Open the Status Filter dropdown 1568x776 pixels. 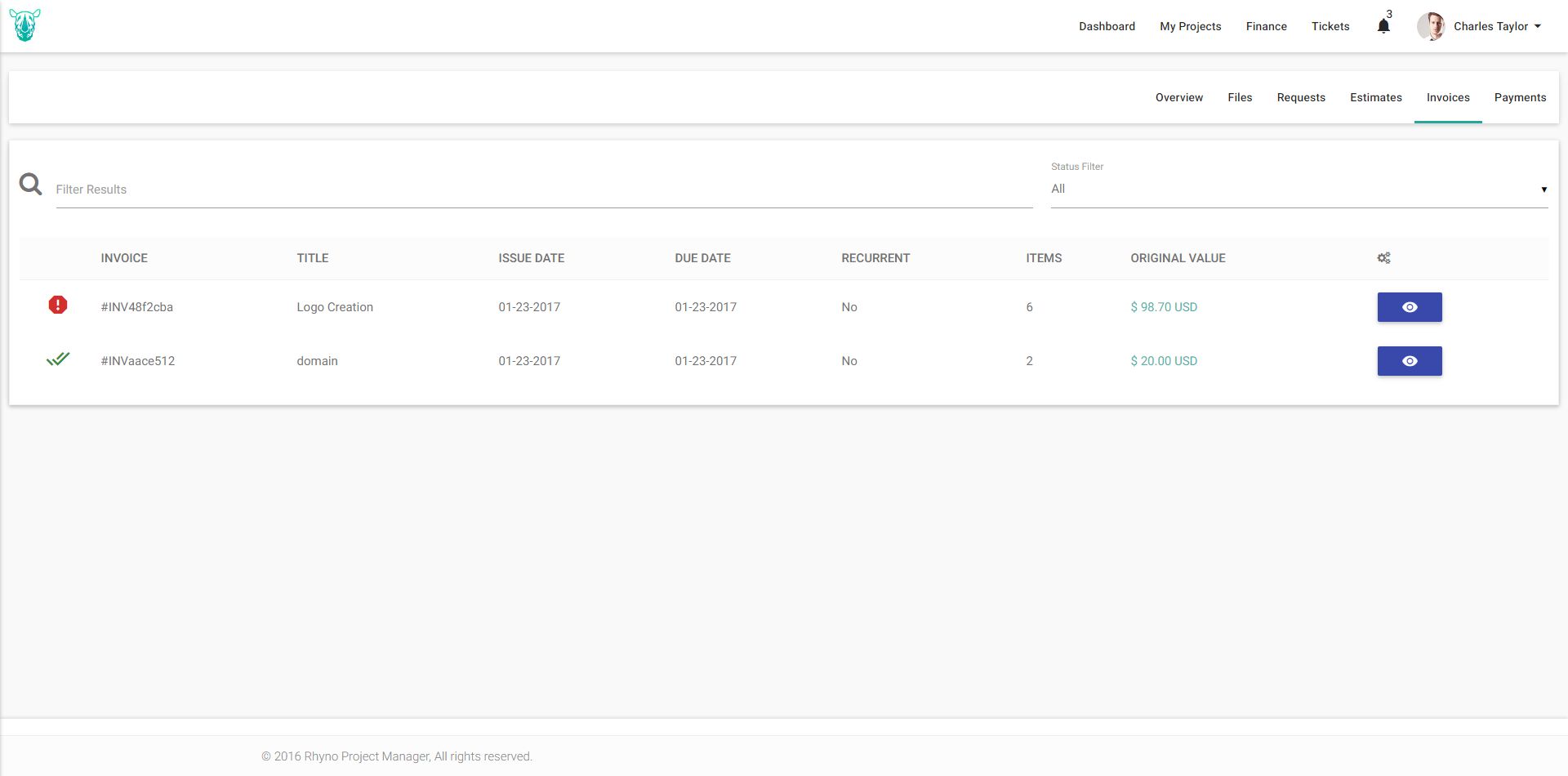coord(1299,190)
